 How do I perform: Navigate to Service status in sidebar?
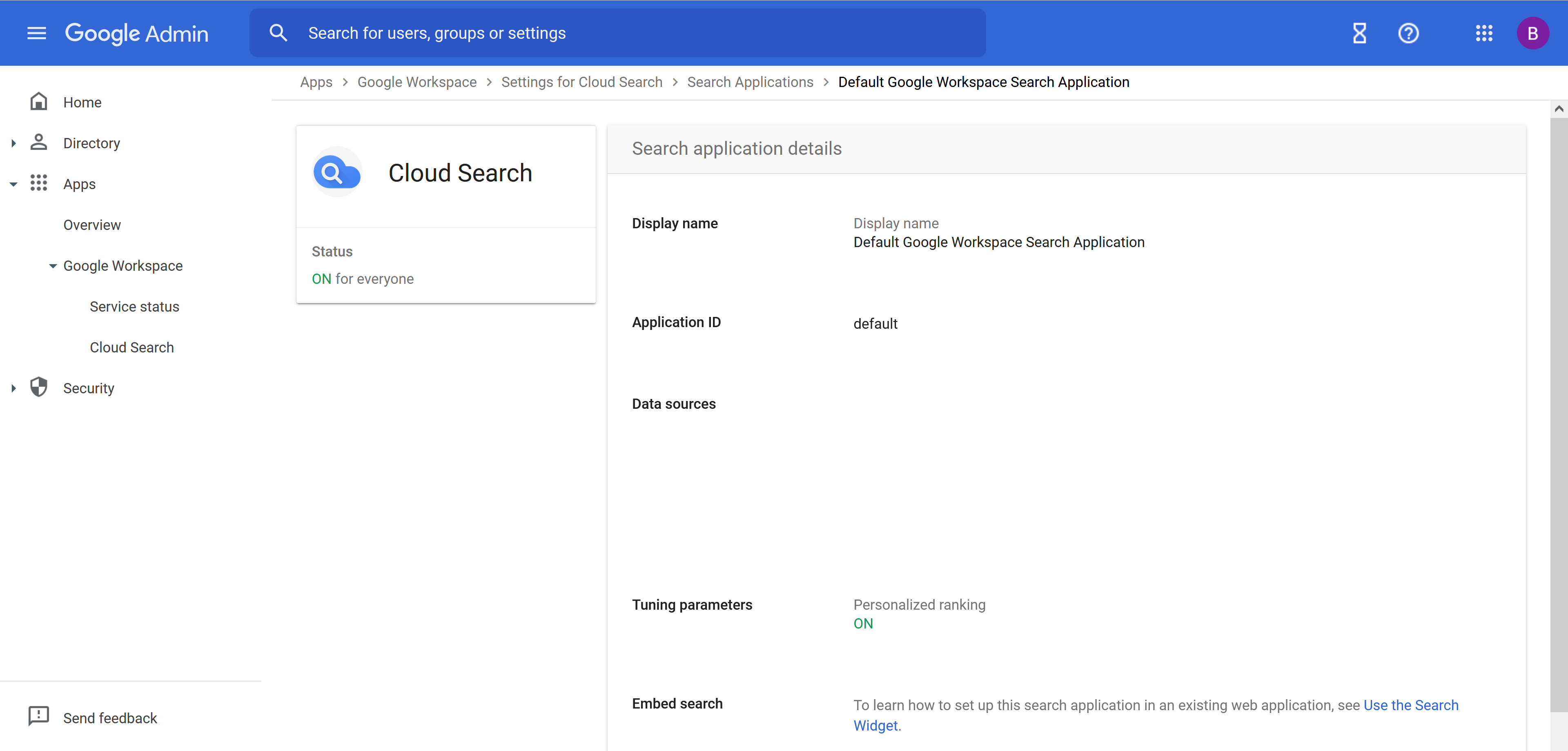(x=134, y=306)
